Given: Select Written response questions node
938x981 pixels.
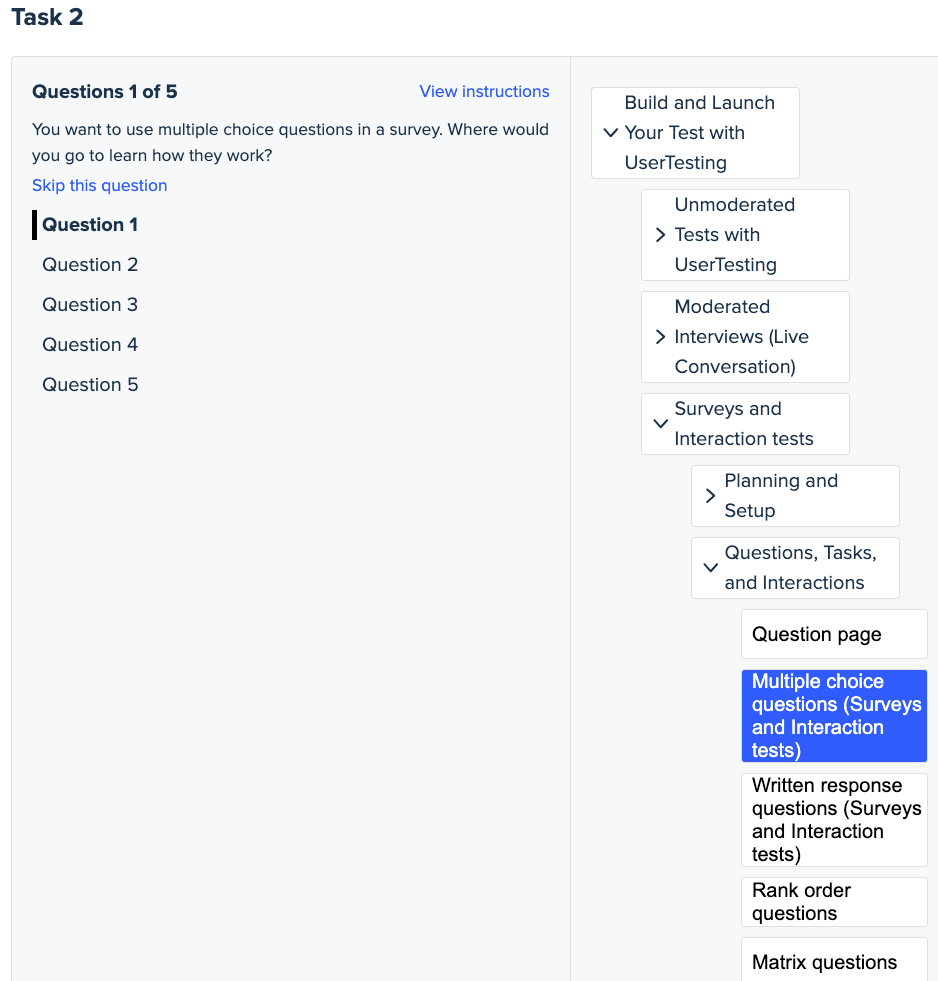Looking at the screenshot, I should [x=833, y=820].
